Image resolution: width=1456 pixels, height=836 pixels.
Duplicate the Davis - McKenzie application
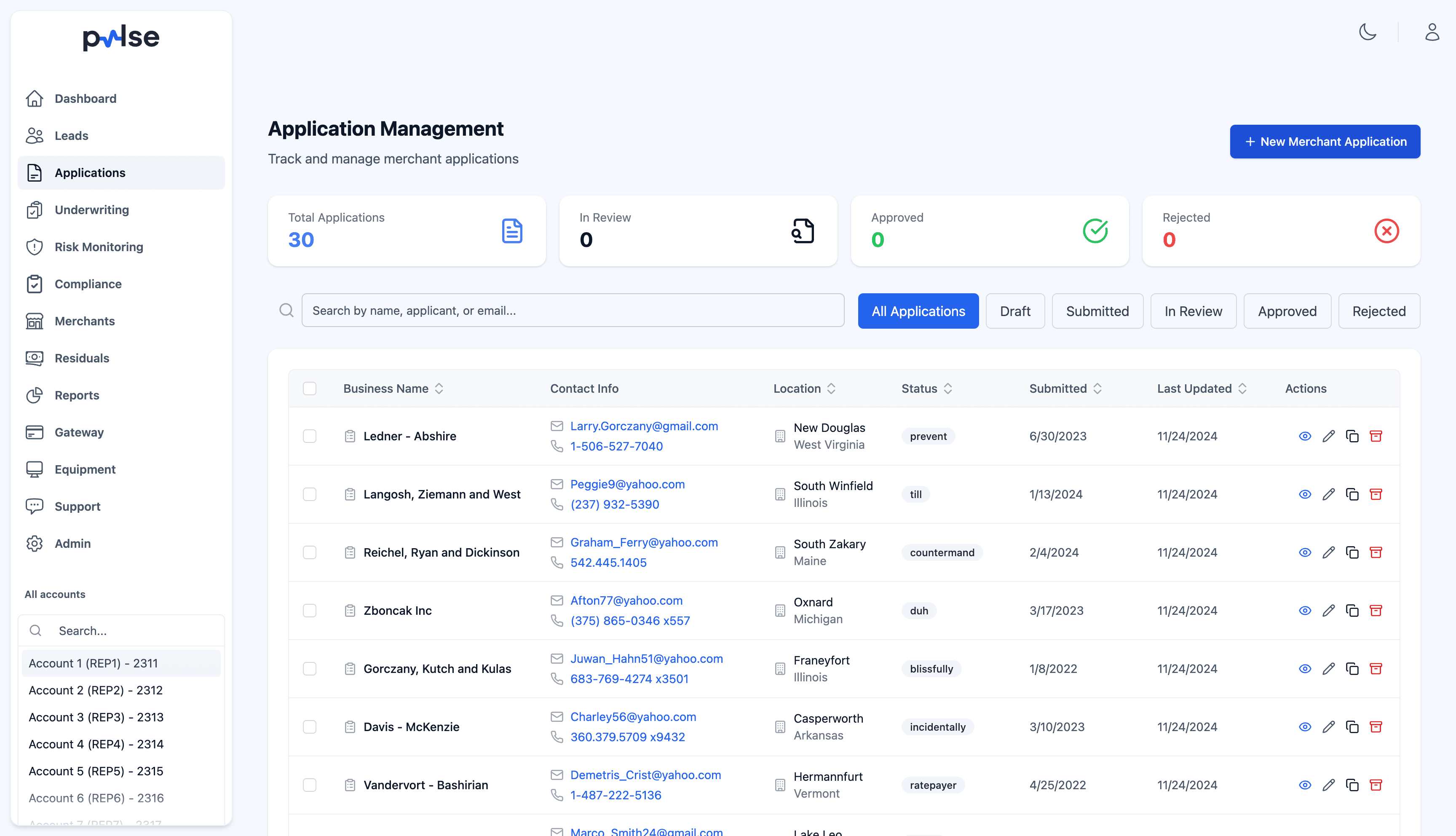tap(1352, 726)
